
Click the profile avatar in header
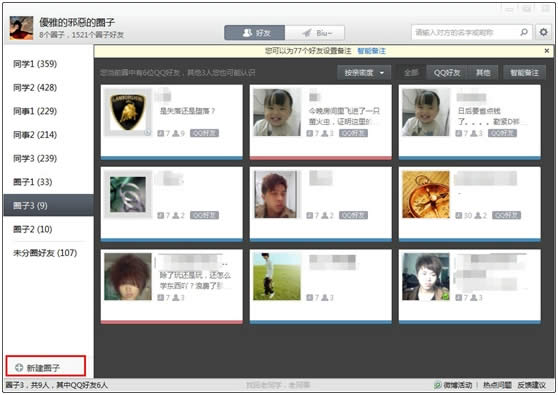click(x=21, y=28)
